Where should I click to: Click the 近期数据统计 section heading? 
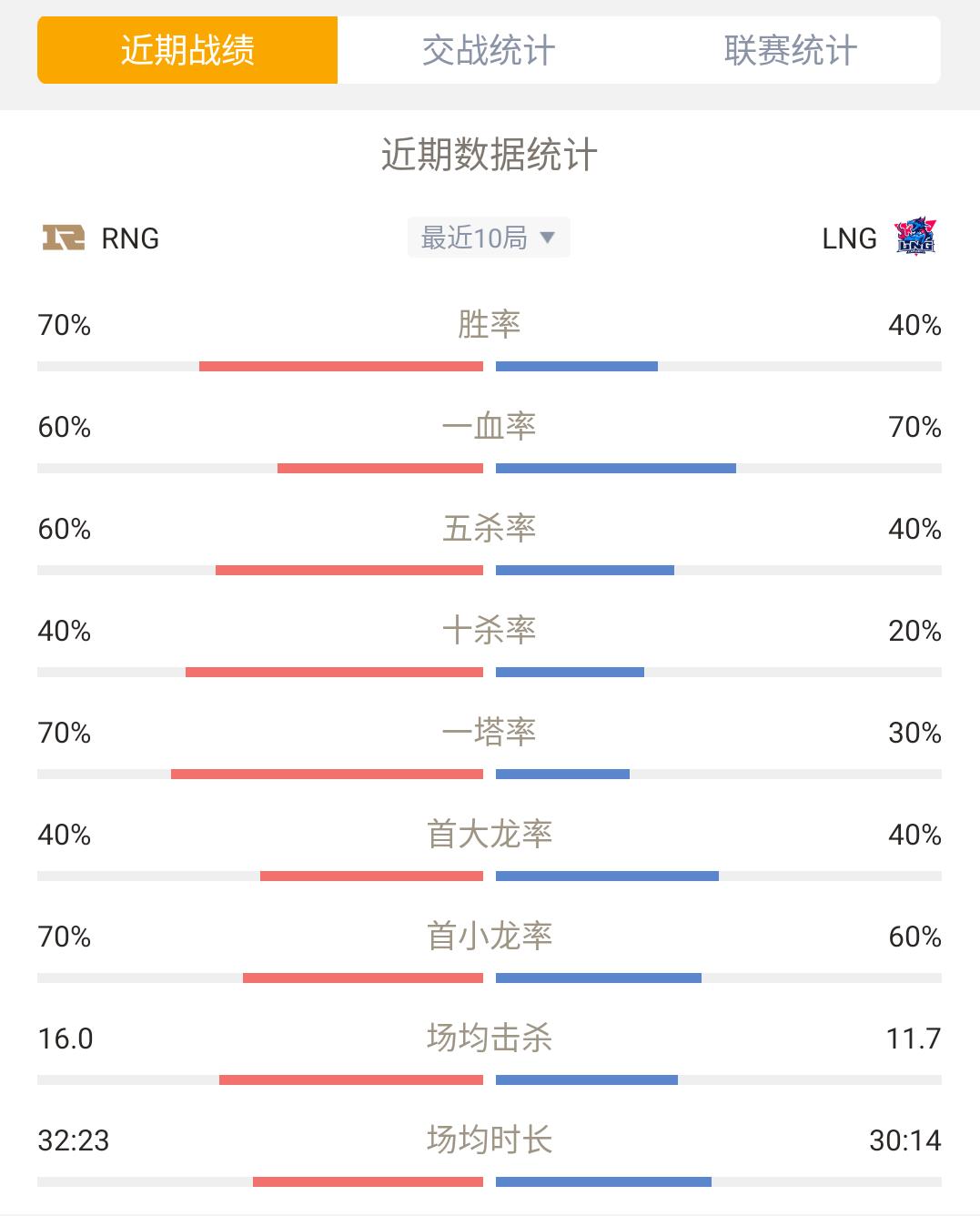point(490,155)
